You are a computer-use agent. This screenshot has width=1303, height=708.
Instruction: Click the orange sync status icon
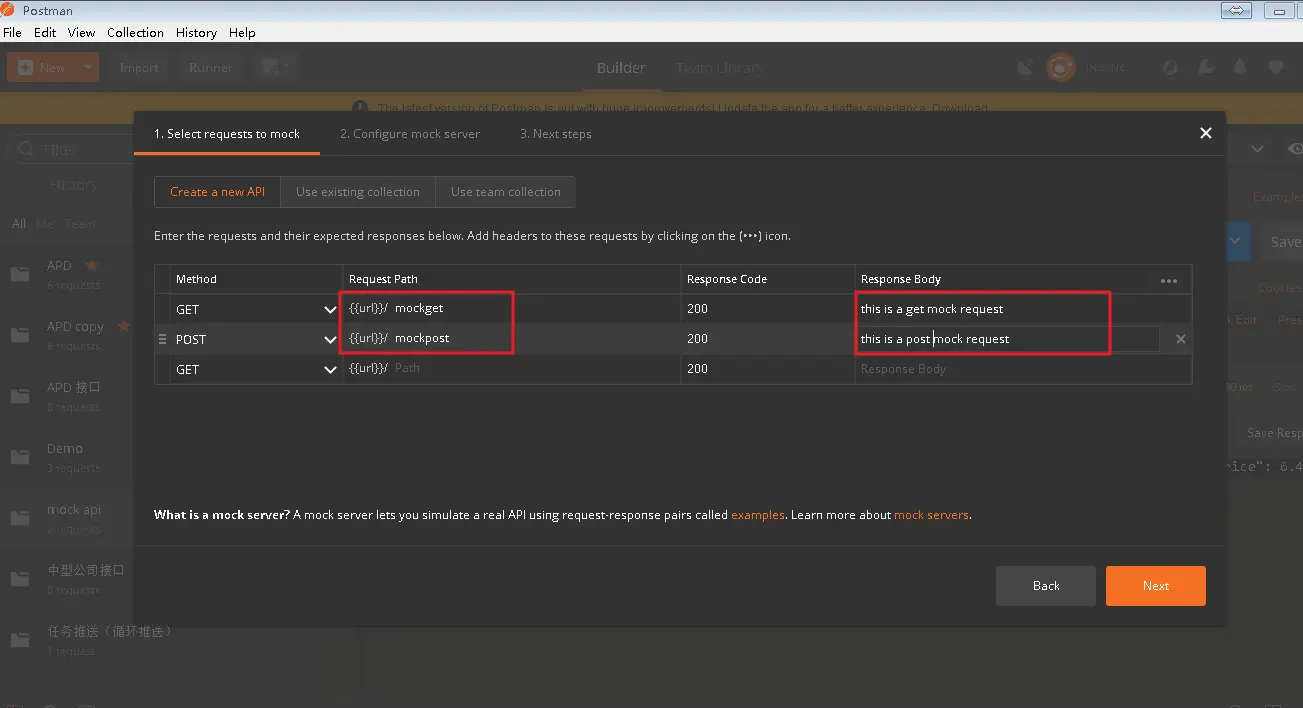[1060, 68]
